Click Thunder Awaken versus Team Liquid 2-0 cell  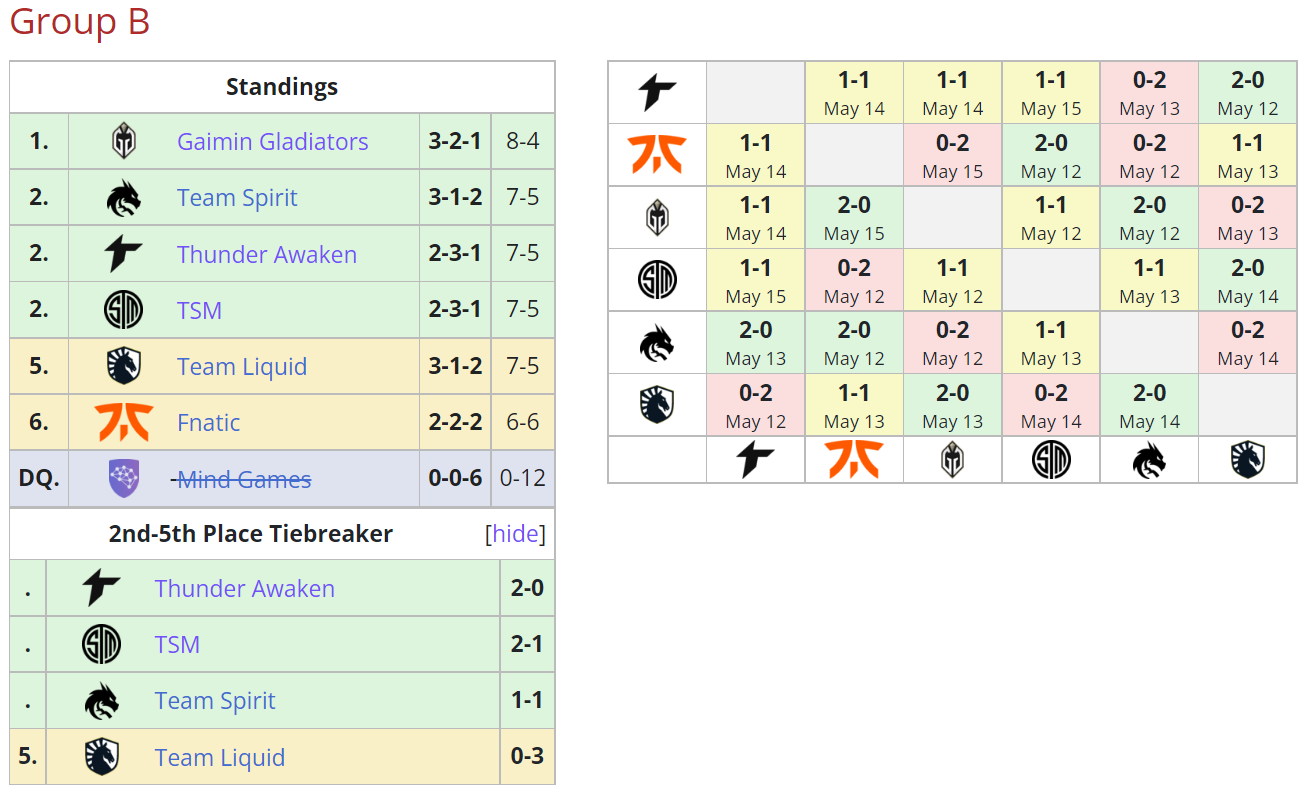coord(1247,93)
